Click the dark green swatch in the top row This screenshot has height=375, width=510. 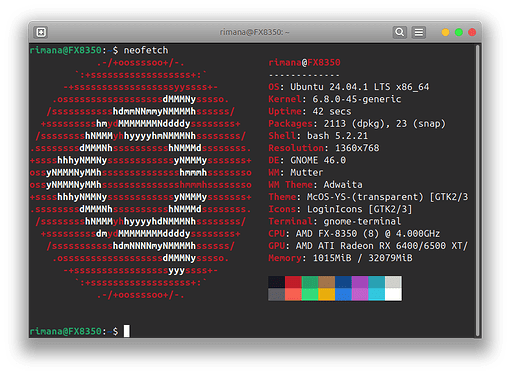(310, 282)
